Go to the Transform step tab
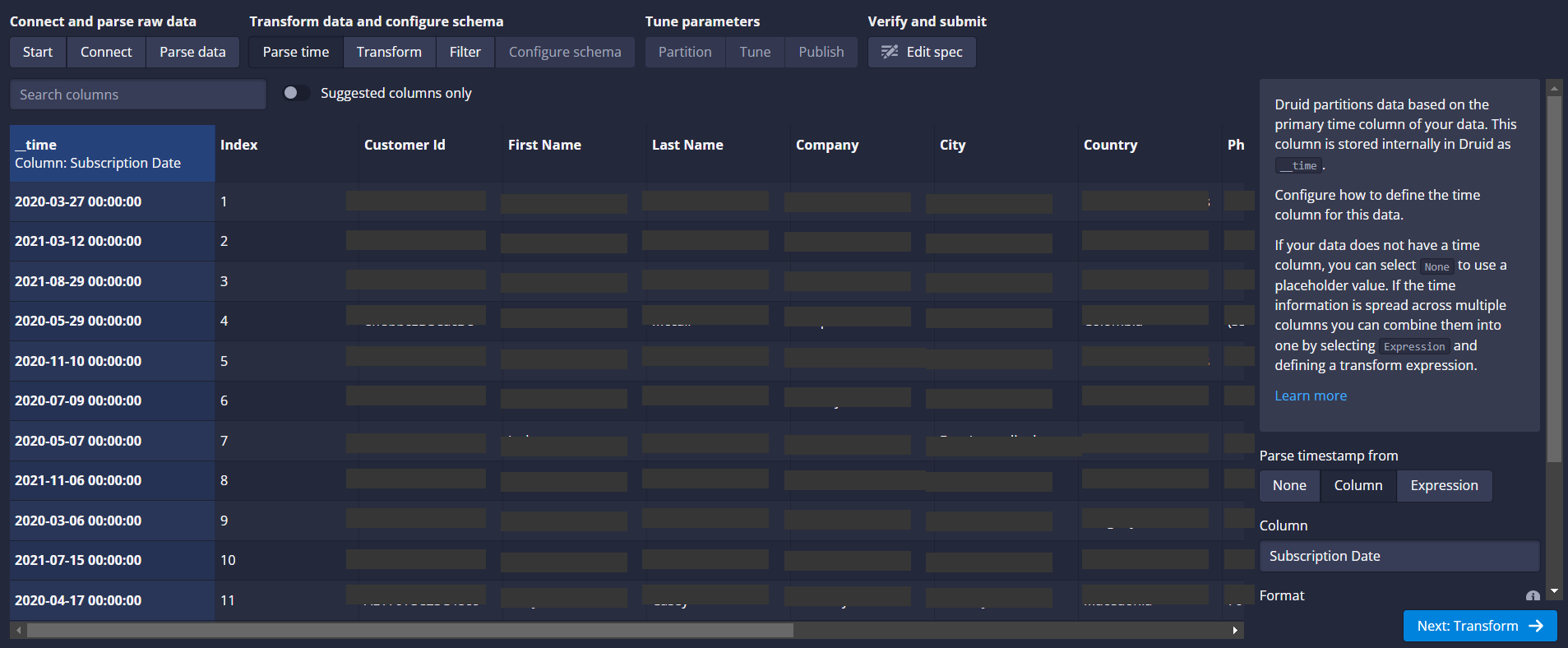Image resolution: width=1568 pixels, height=648 pixels. [x=389, y=52]
